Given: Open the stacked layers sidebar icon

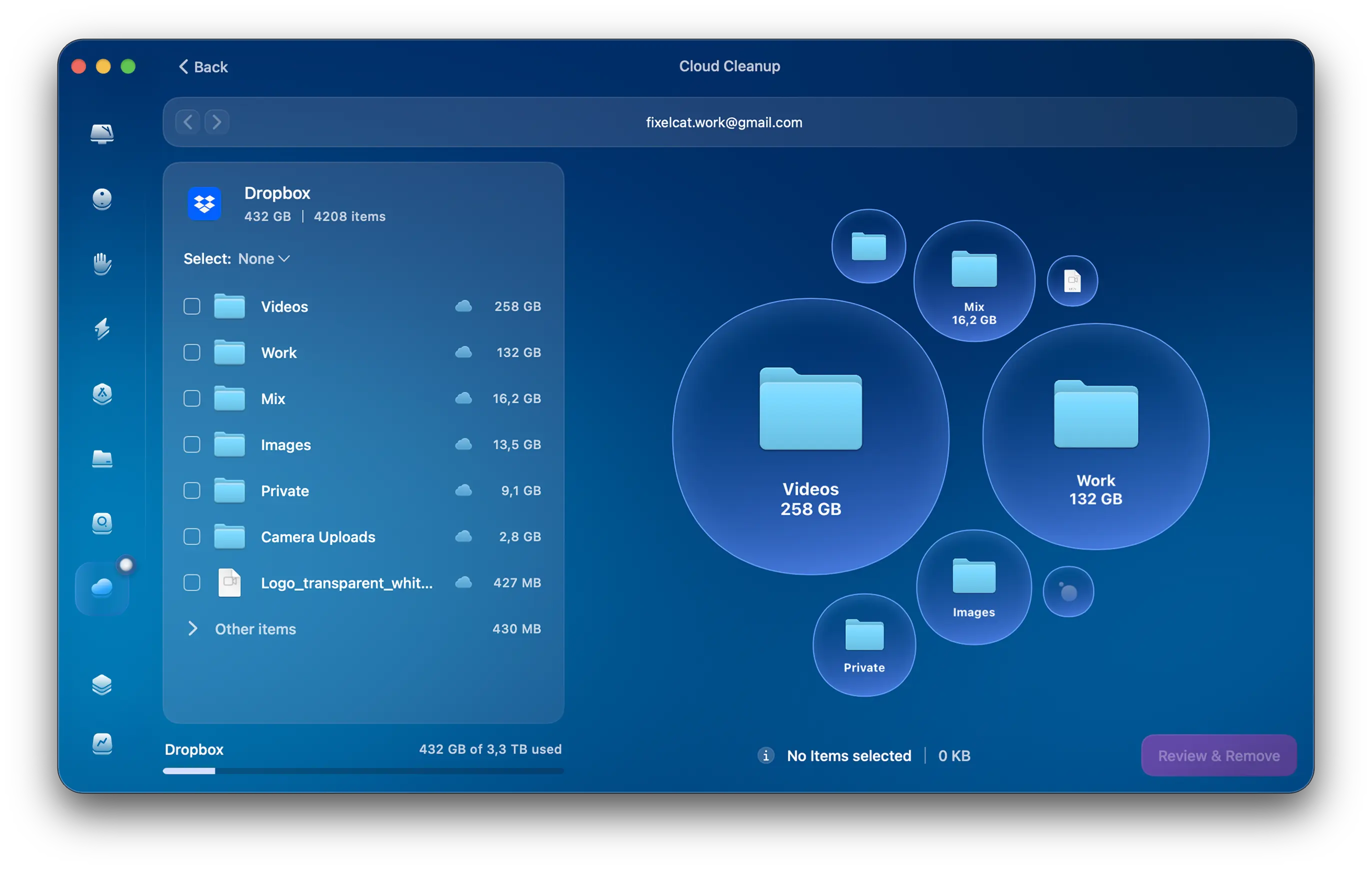Looking at the screenshot, I should click(x=102, y=684).
